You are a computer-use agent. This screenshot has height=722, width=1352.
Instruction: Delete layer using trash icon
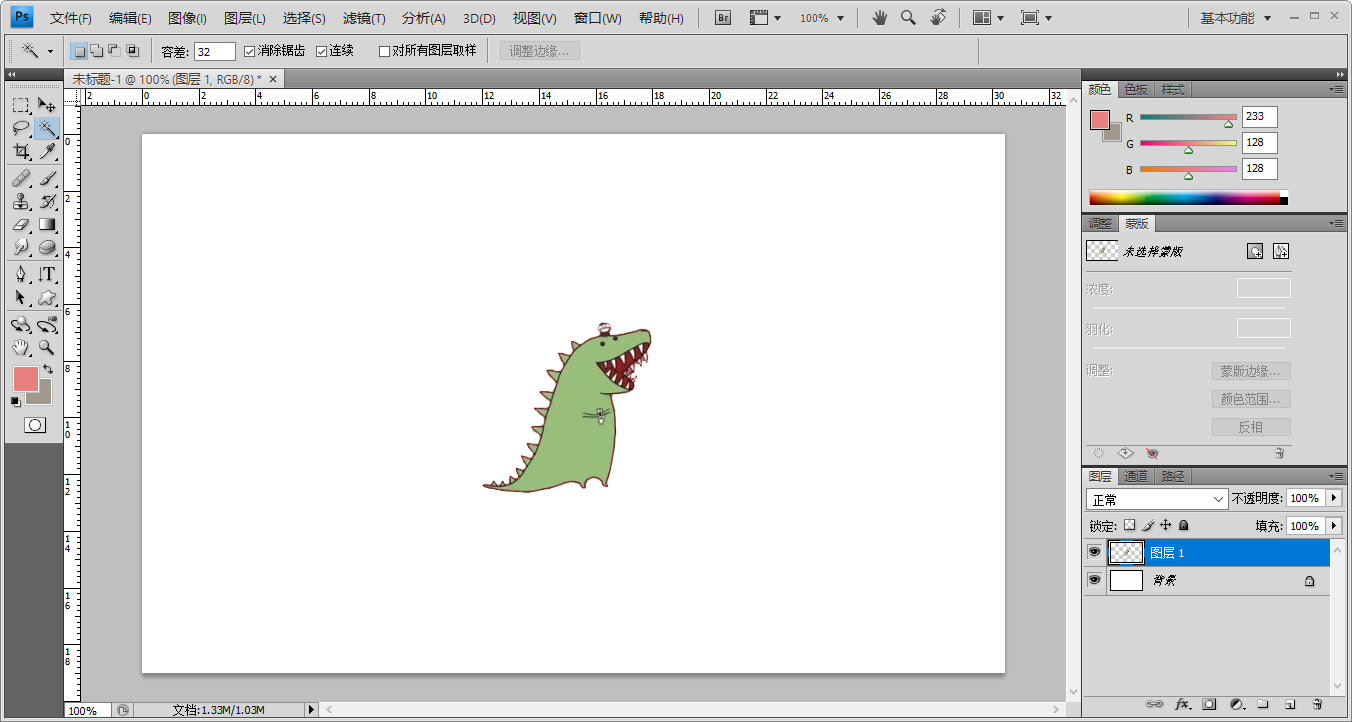click(x=1317, y=704)
